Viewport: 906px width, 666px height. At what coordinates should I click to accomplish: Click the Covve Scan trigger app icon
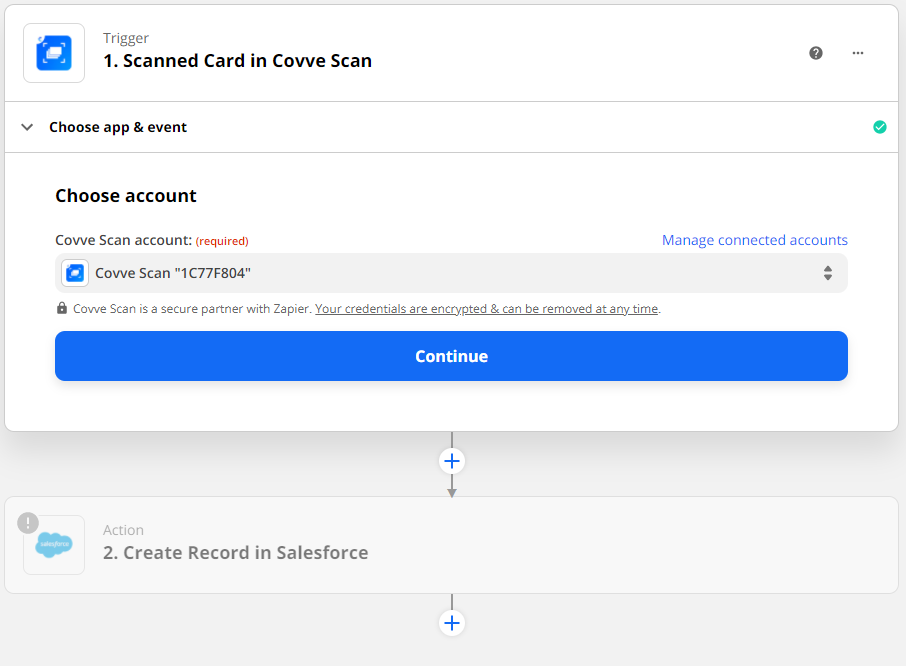coord(54,53)
